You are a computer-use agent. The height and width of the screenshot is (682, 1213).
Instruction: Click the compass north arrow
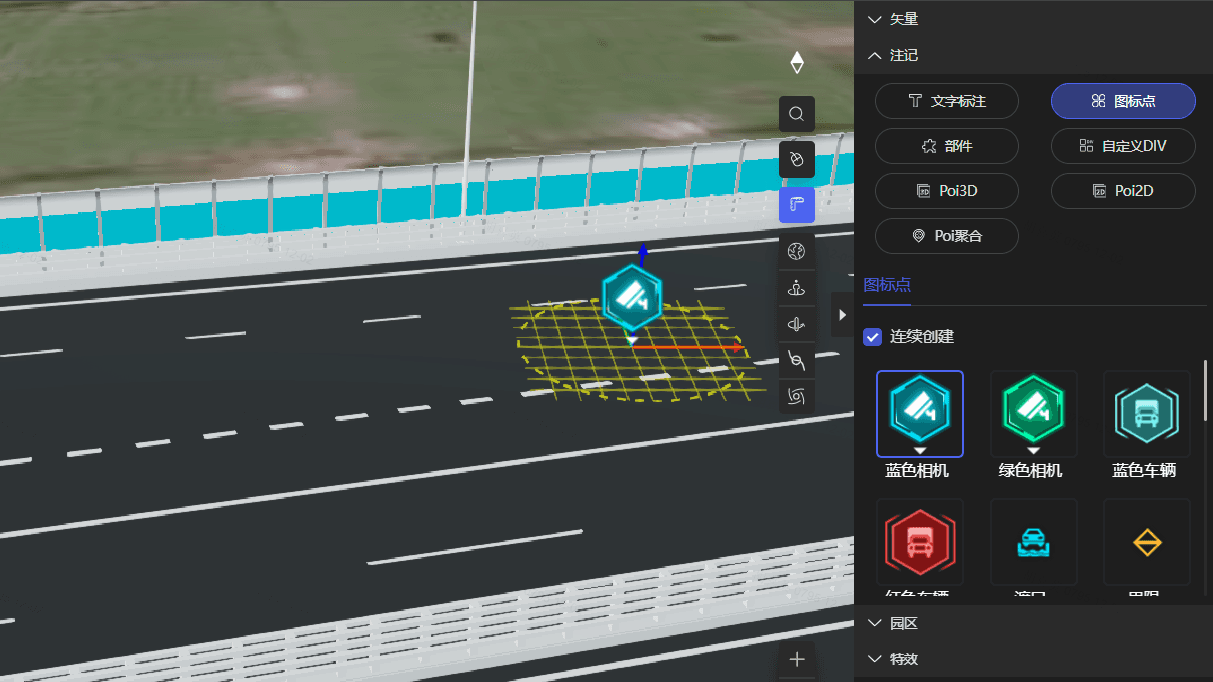click(x=797, y=63)
